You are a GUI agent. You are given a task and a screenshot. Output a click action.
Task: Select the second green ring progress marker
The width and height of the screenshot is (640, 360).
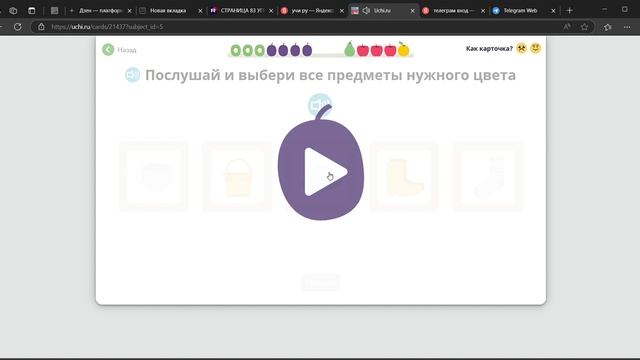(x=247, y=50)
